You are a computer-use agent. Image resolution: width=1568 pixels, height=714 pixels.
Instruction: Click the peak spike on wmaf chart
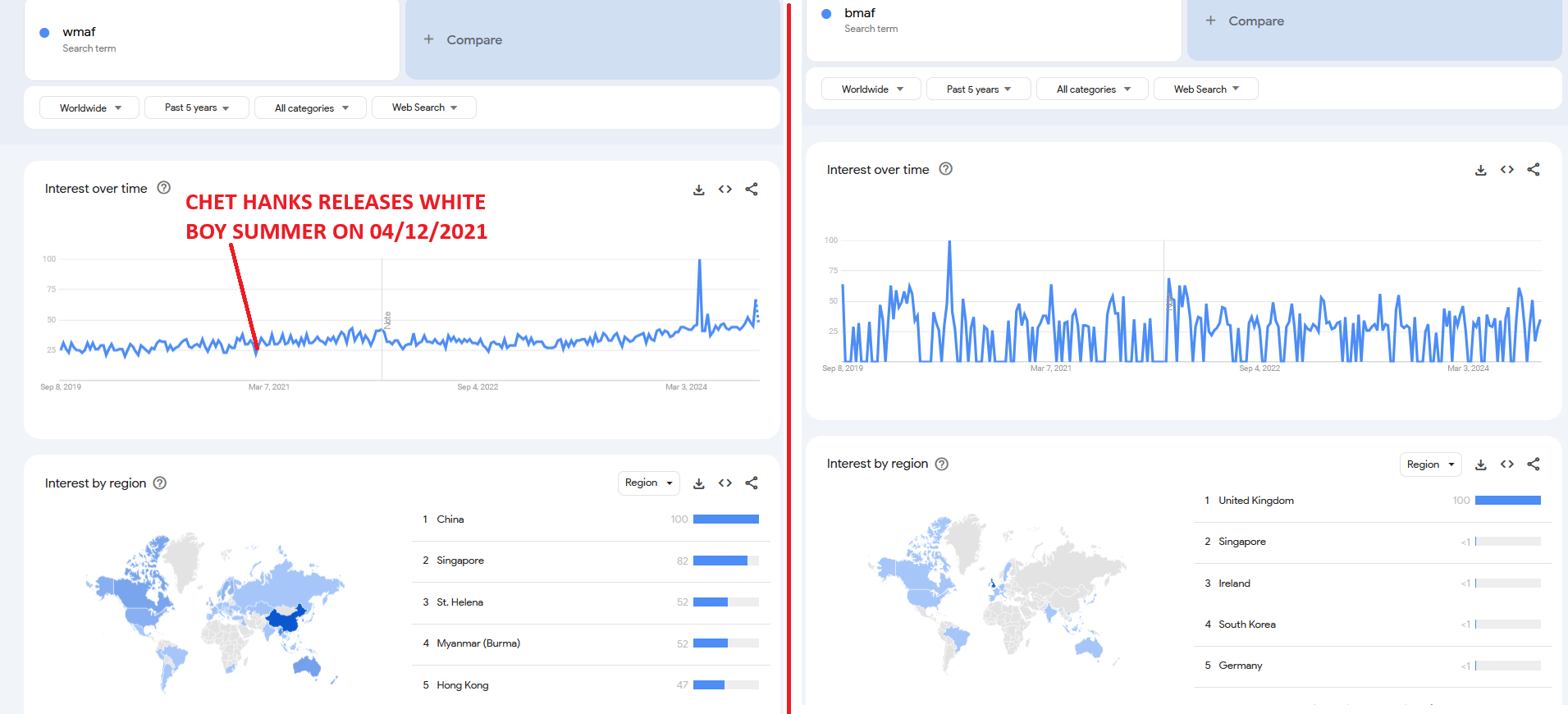pos(700,261)
